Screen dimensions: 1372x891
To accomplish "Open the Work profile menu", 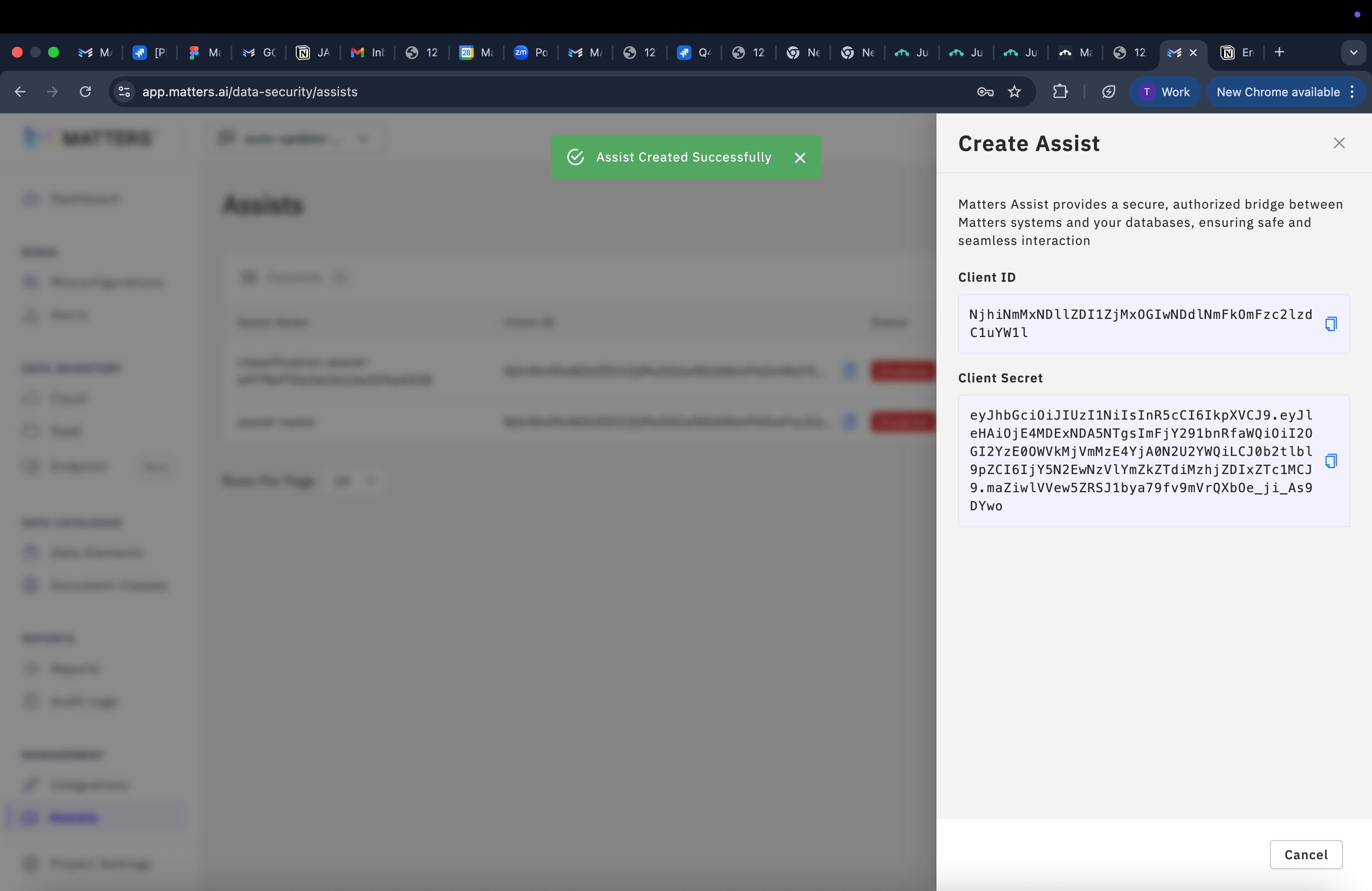I will [x=1165, y=92].
